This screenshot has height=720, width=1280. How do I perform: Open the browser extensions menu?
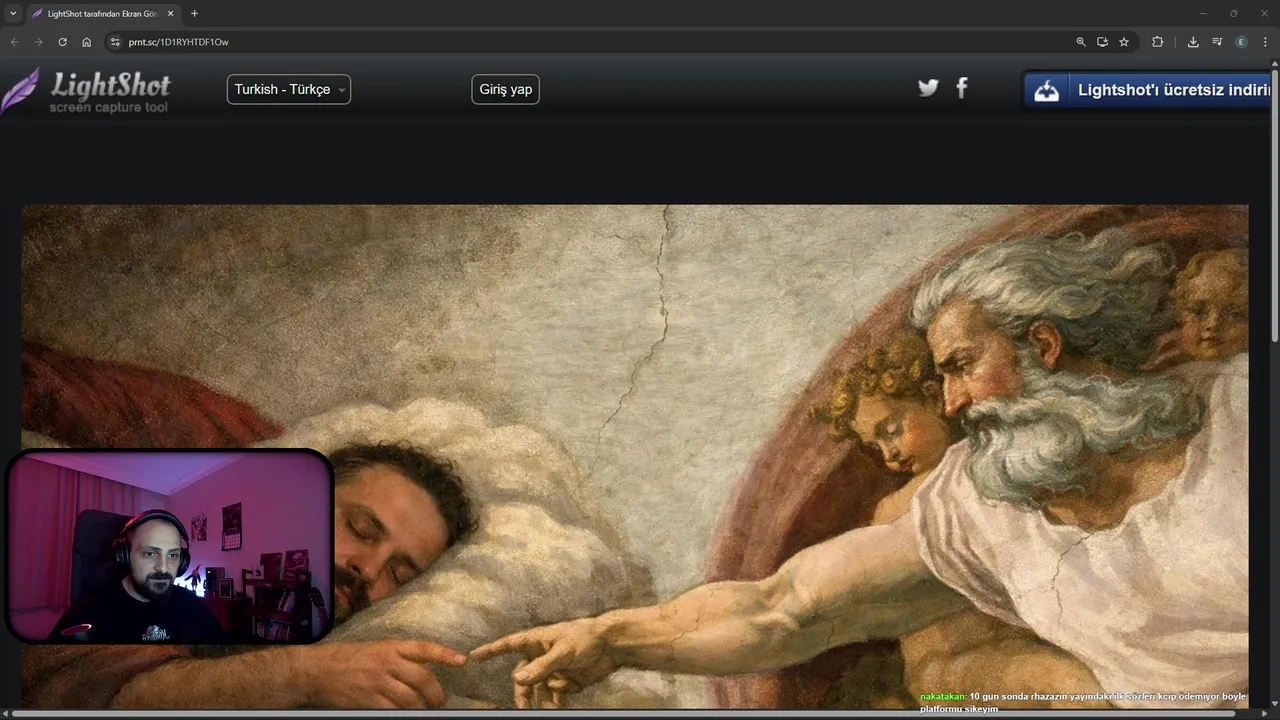coord(1157,42)
